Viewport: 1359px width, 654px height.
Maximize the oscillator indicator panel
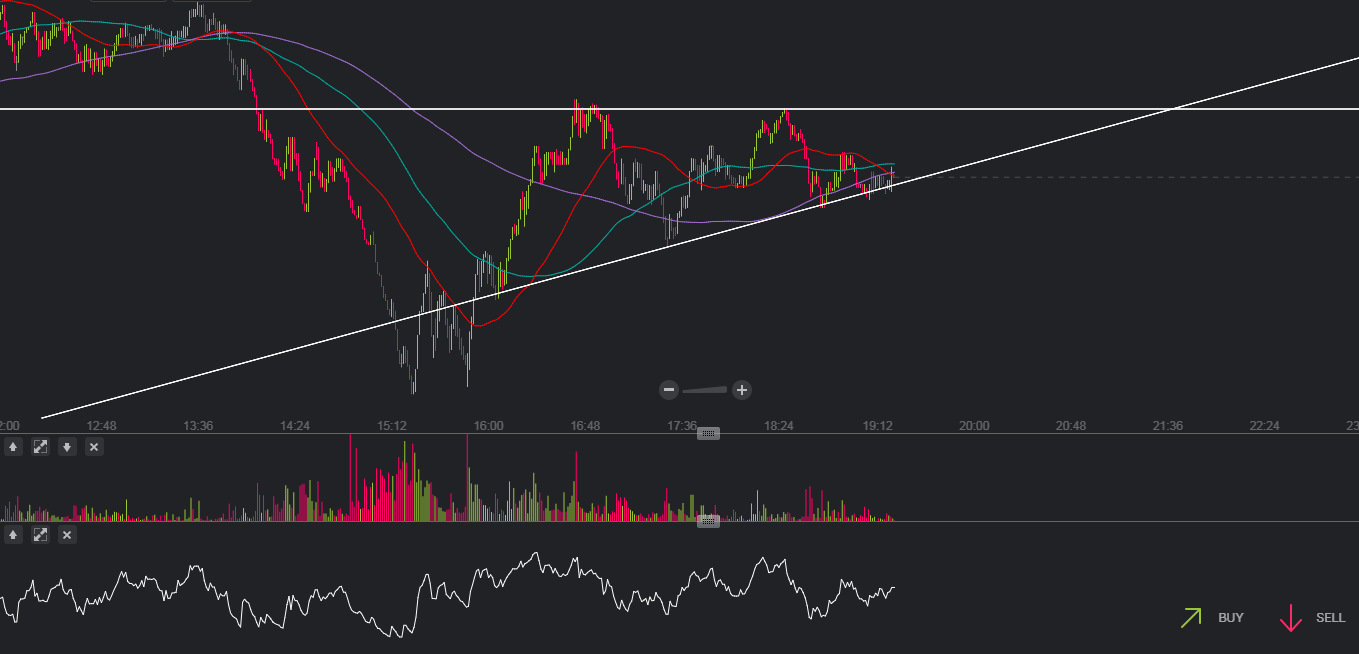pos(41,535)
